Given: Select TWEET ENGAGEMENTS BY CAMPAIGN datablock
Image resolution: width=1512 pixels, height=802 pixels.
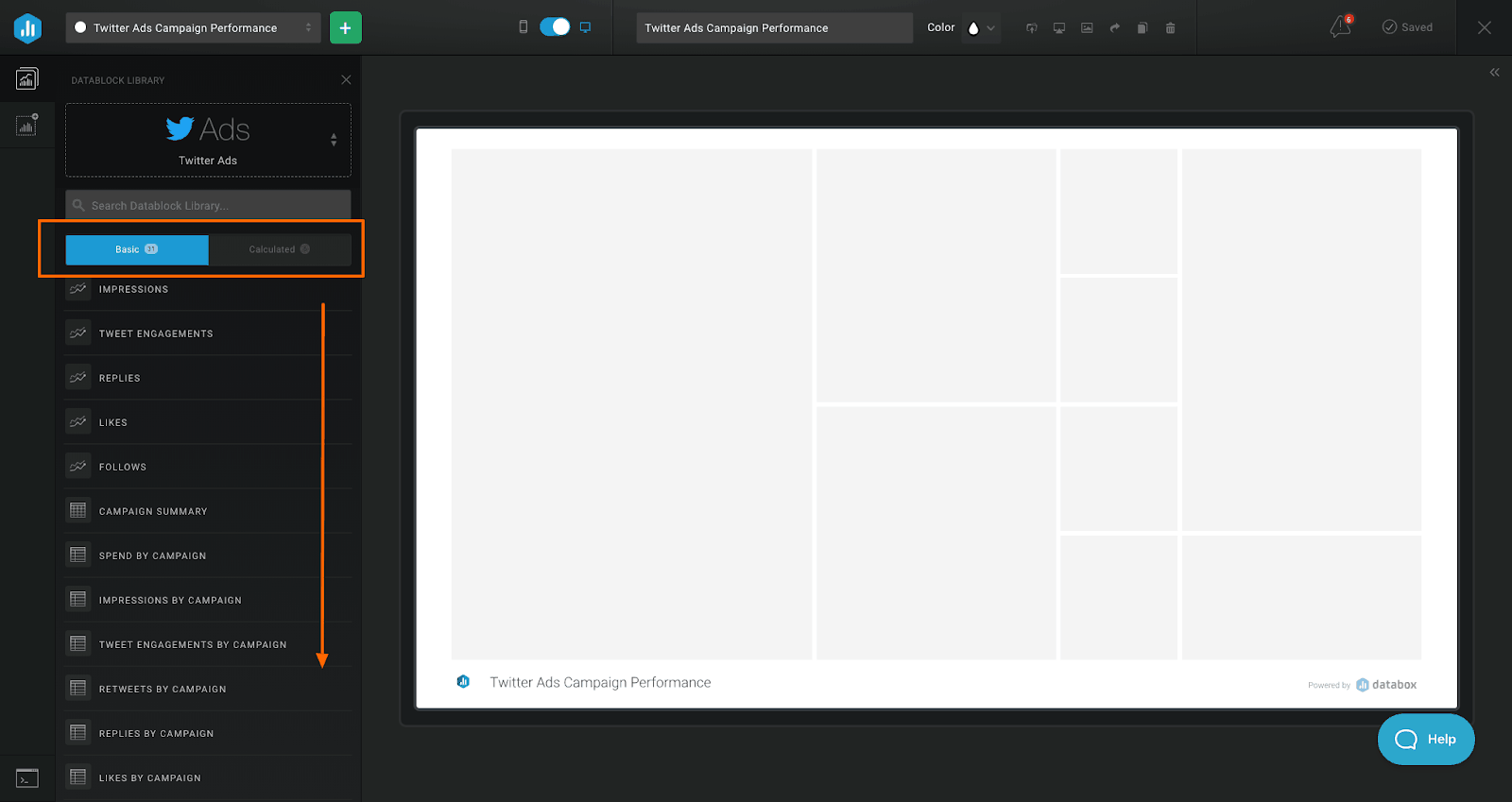Looking at the screenshot, I should coord(208,644).
